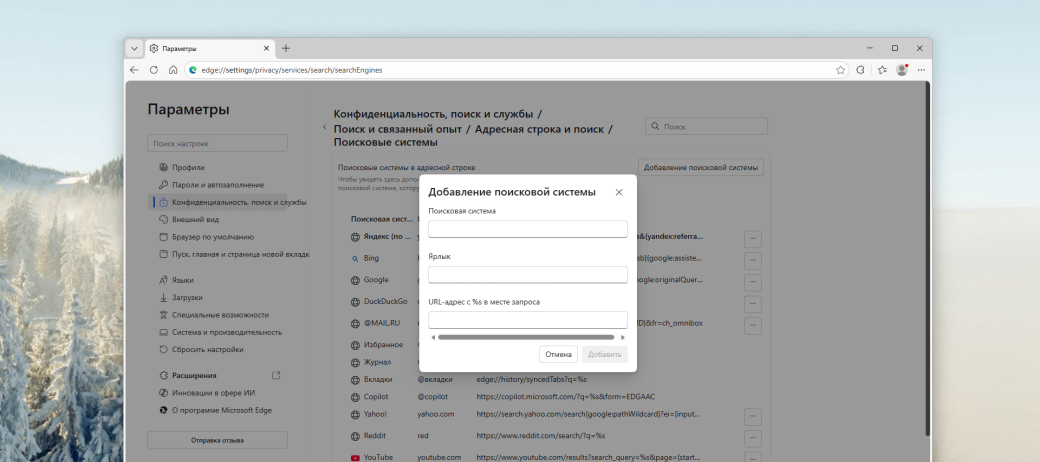Click the browser back arrow icon

pos(135,70)
